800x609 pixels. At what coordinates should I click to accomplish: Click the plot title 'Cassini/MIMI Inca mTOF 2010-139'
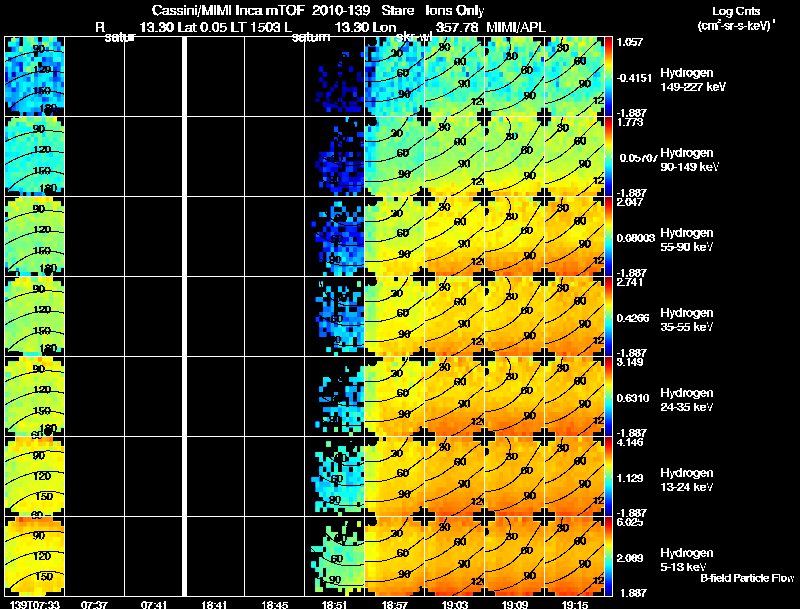click(x=261, y=10)
